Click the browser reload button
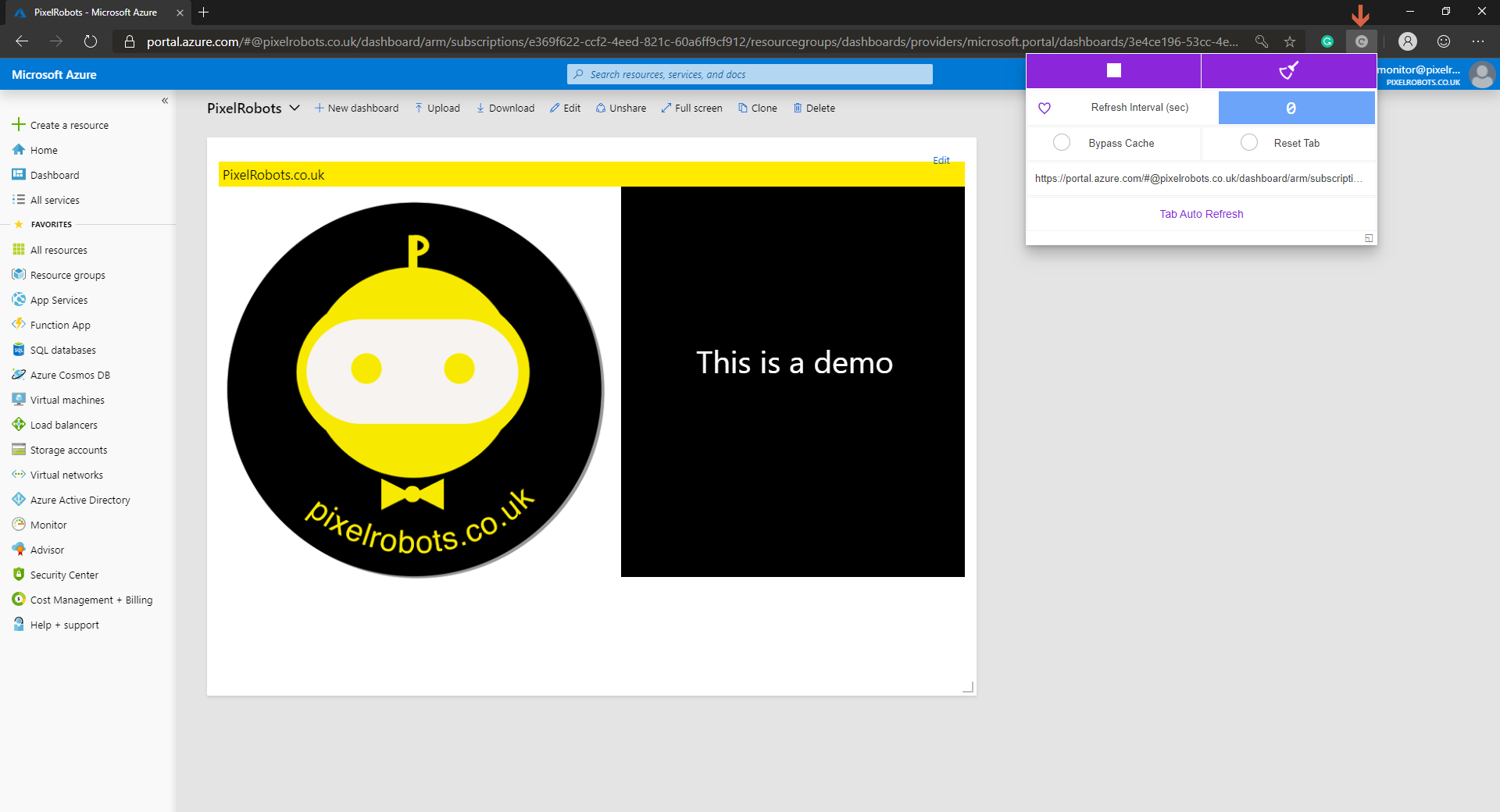 [x=91, y=41]
